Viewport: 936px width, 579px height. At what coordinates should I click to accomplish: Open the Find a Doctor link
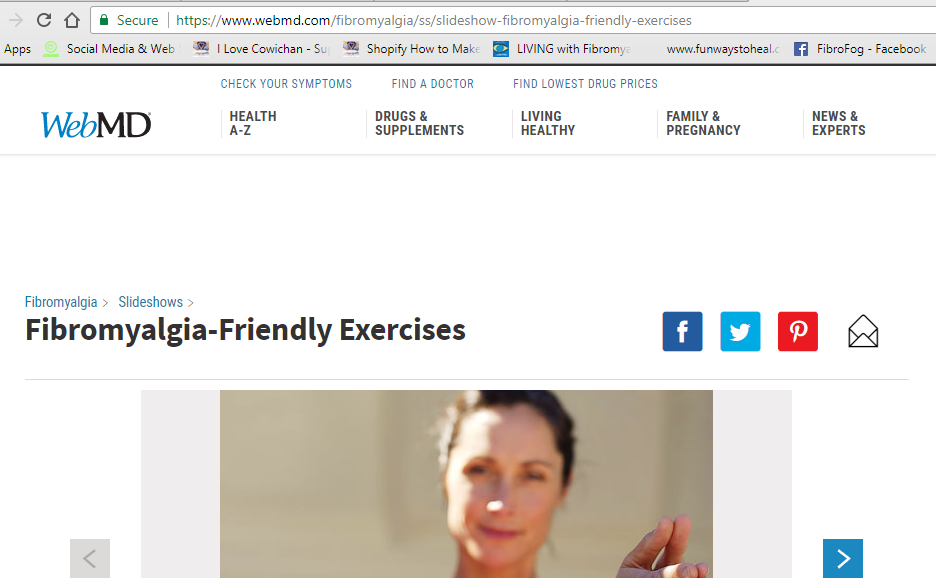point(433,84)
